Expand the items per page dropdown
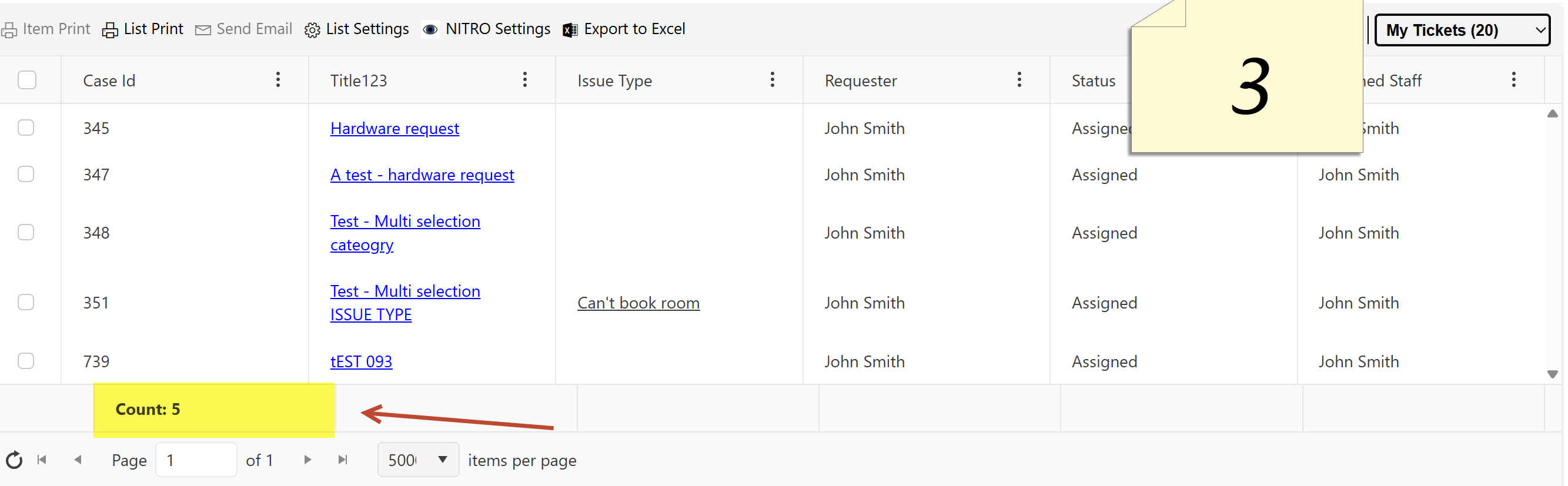 (x=443, y=460)
